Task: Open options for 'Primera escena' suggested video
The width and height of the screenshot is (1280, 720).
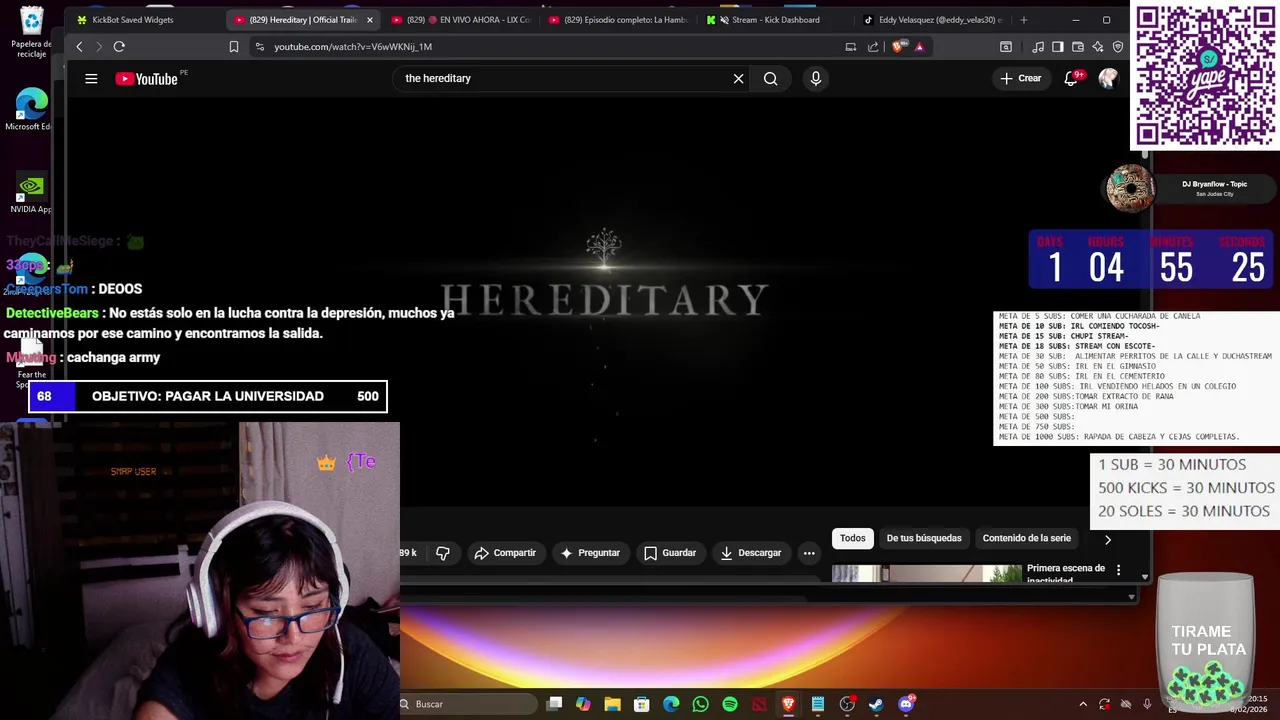Action: pos(1118,570)
